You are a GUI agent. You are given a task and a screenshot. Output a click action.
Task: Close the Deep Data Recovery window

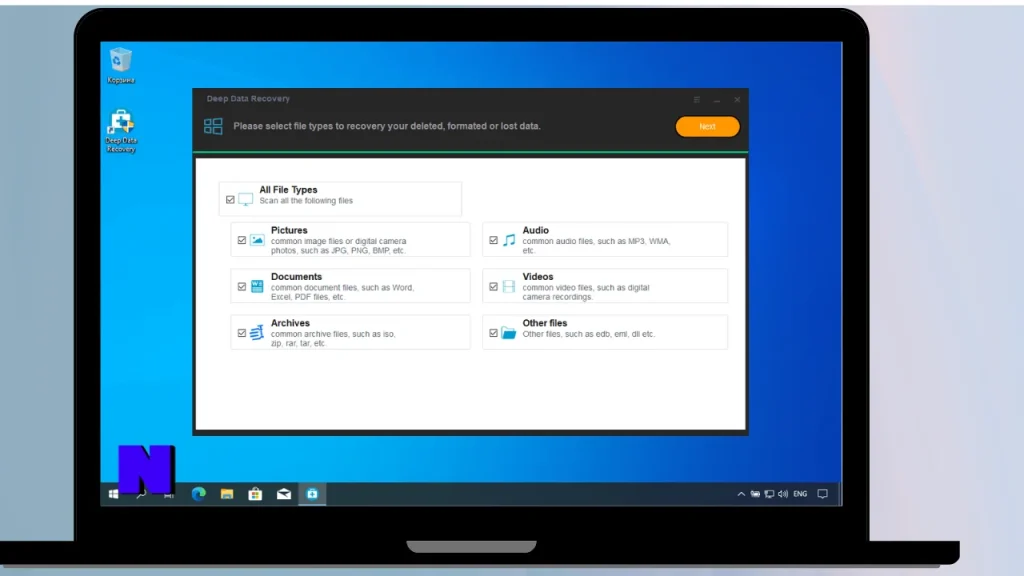tap(737, 100)
